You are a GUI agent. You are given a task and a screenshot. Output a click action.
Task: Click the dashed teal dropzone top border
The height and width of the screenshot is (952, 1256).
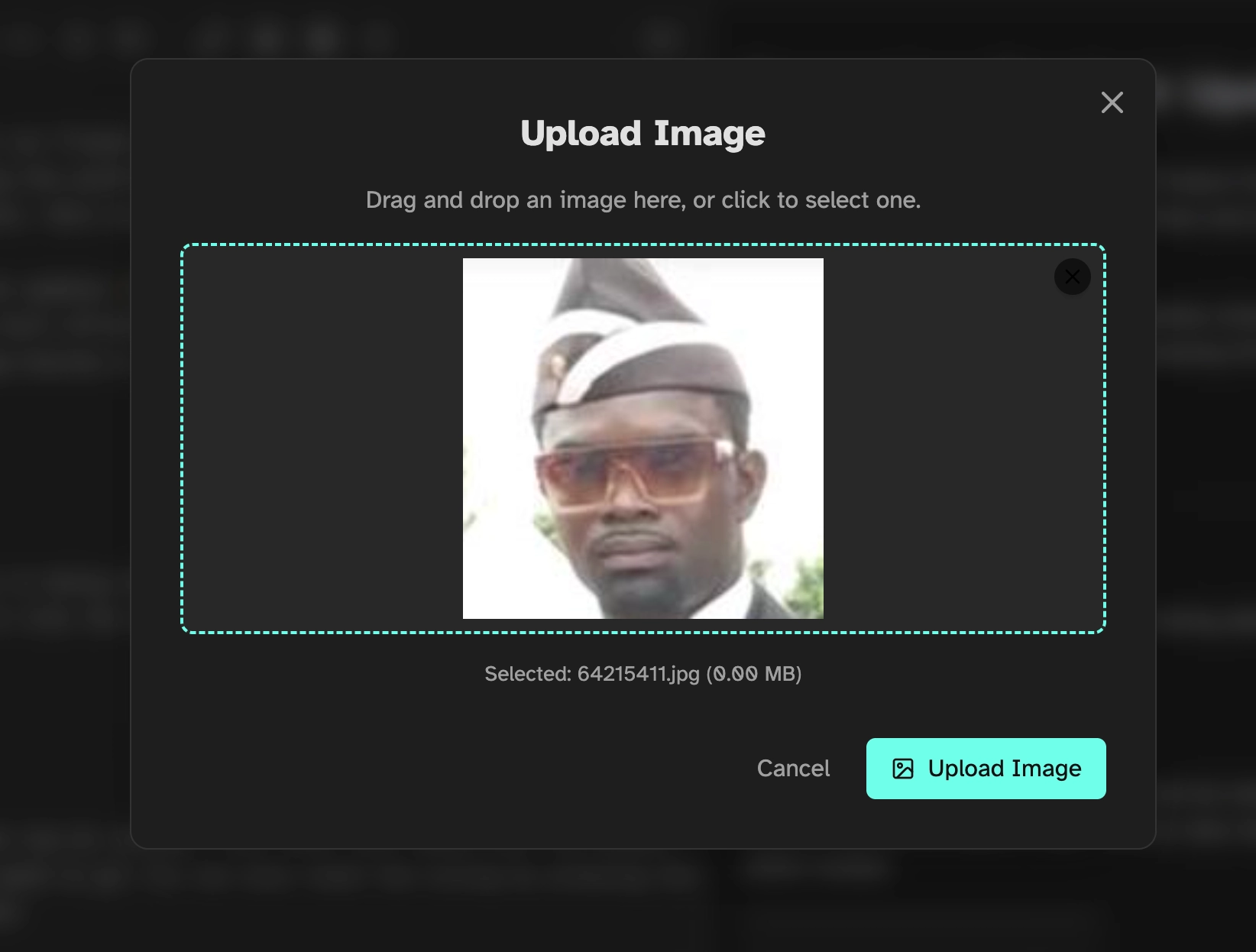[643, 245]
